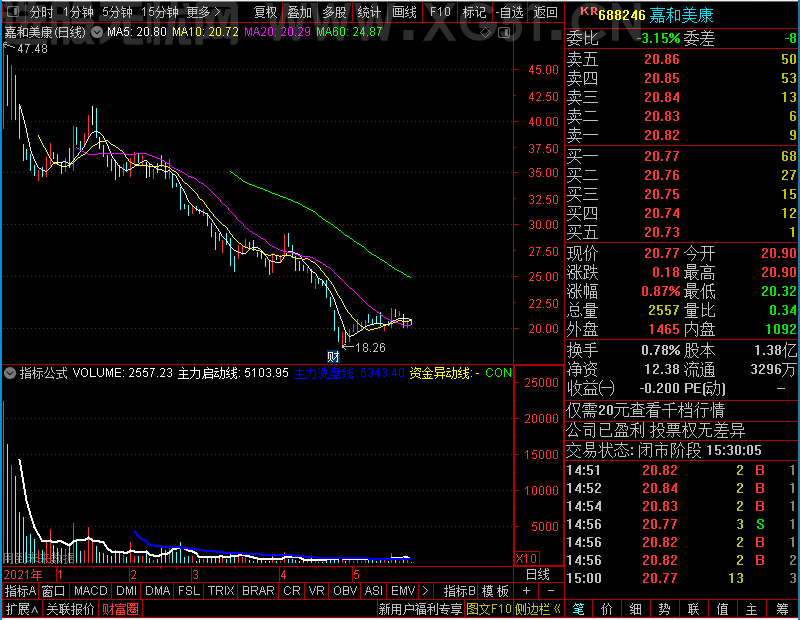The width and height of the screenshot is (800, 620).
Task: Collapse the 侧边栏 sidebar
Action: 538,609
